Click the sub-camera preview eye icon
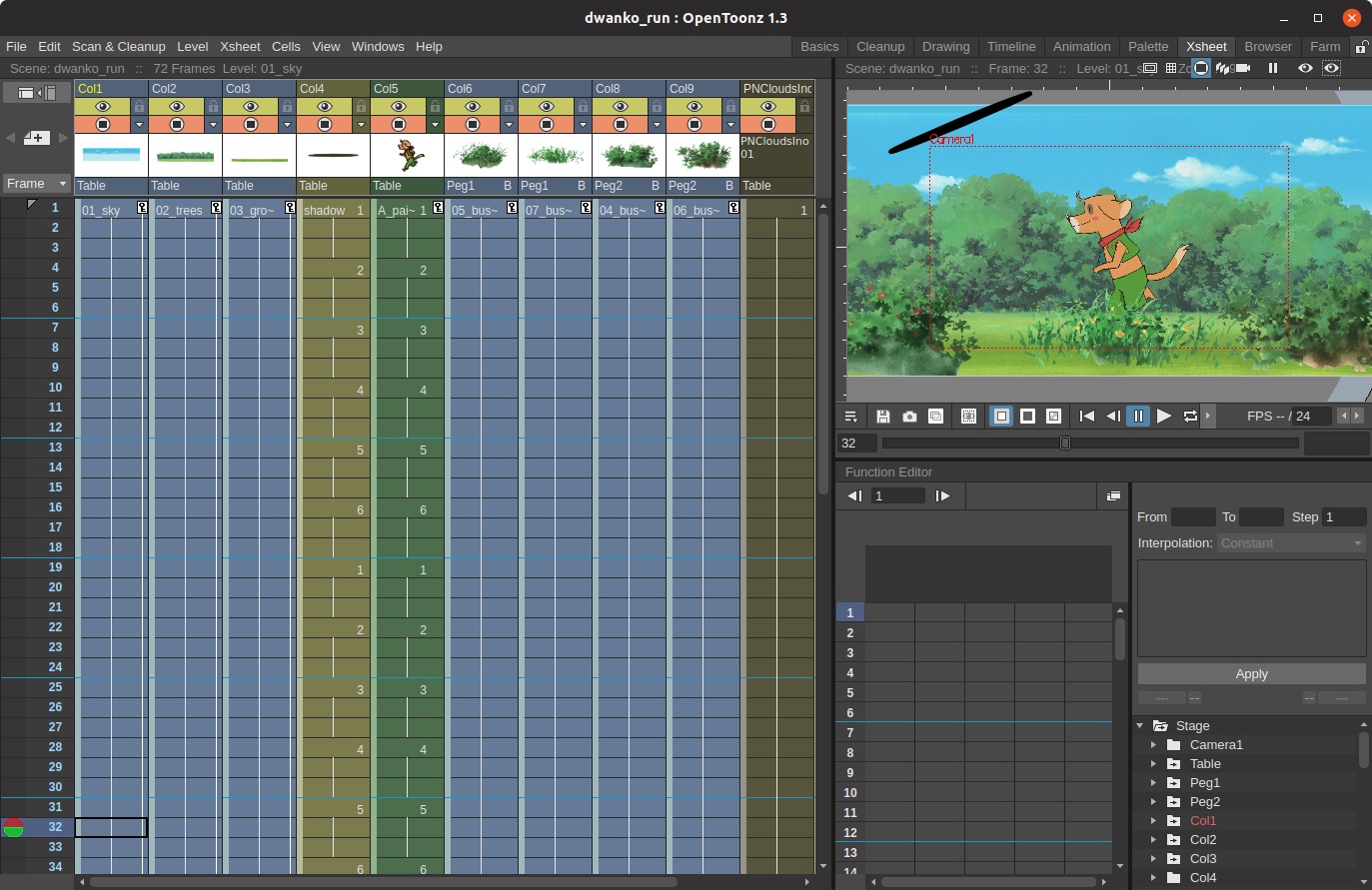The height and width of the screenshot is (890, 1372). tap(1331, 68)
